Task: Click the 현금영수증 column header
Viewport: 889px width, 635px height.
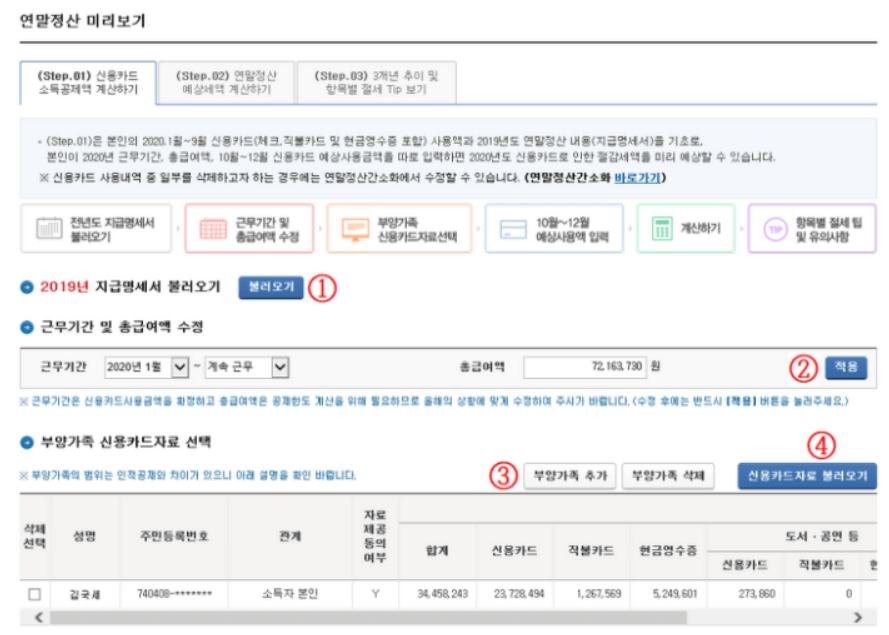Action: (x=668, y=551)
